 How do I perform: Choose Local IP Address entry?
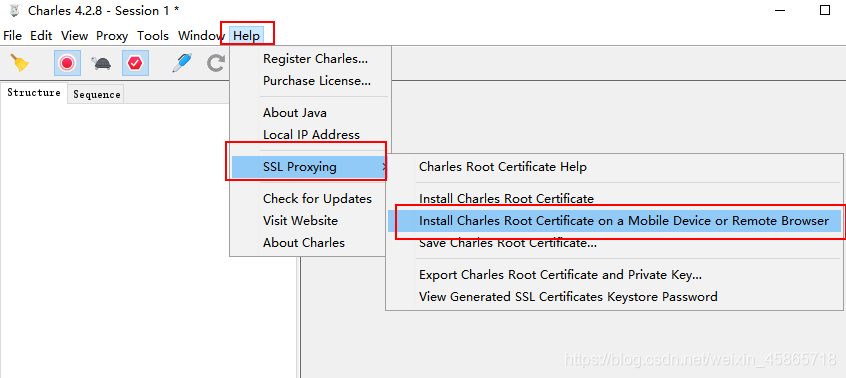[x=310, y=135]
